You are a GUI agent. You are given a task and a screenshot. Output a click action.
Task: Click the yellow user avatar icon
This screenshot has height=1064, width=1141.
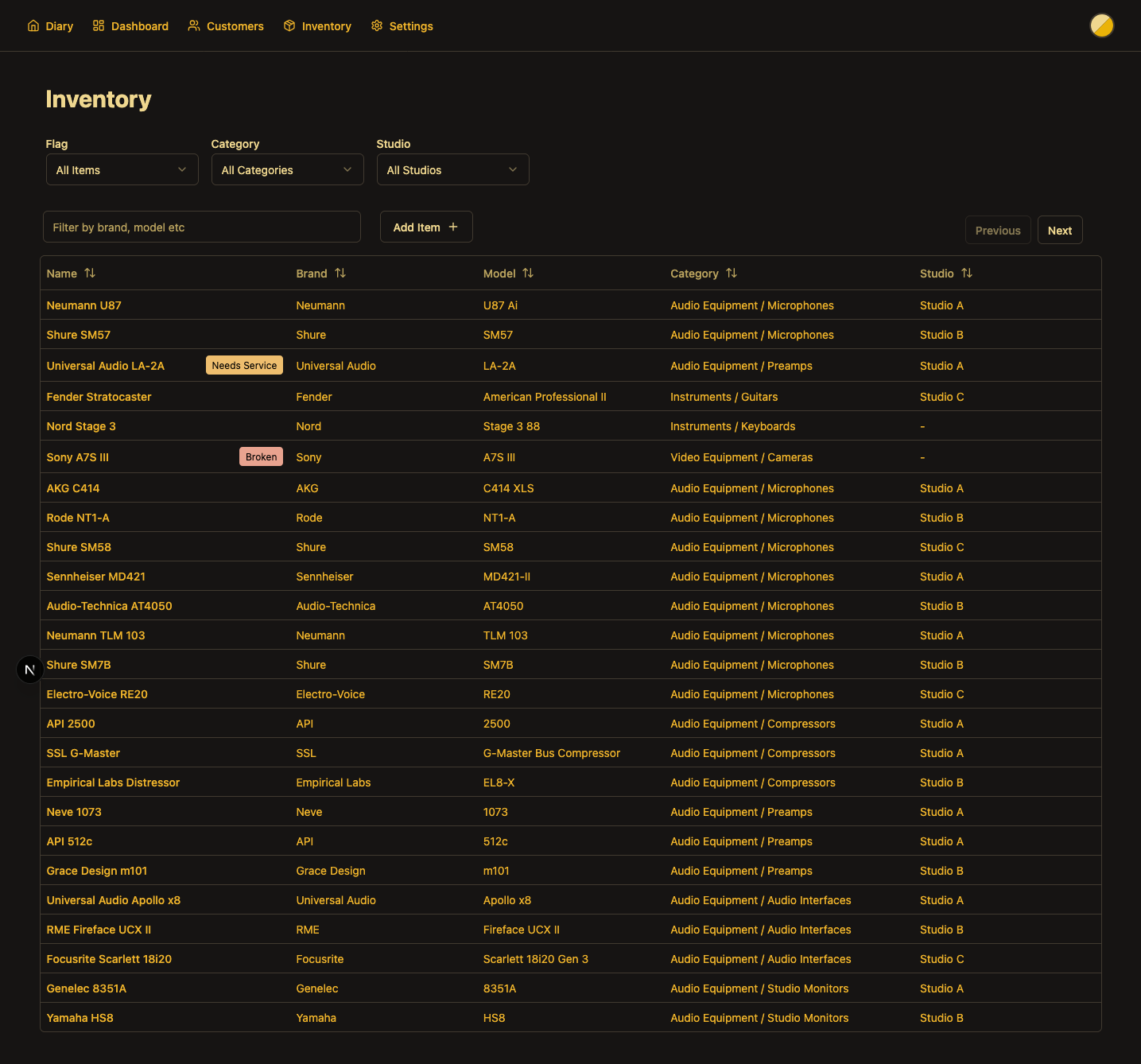1101,25
